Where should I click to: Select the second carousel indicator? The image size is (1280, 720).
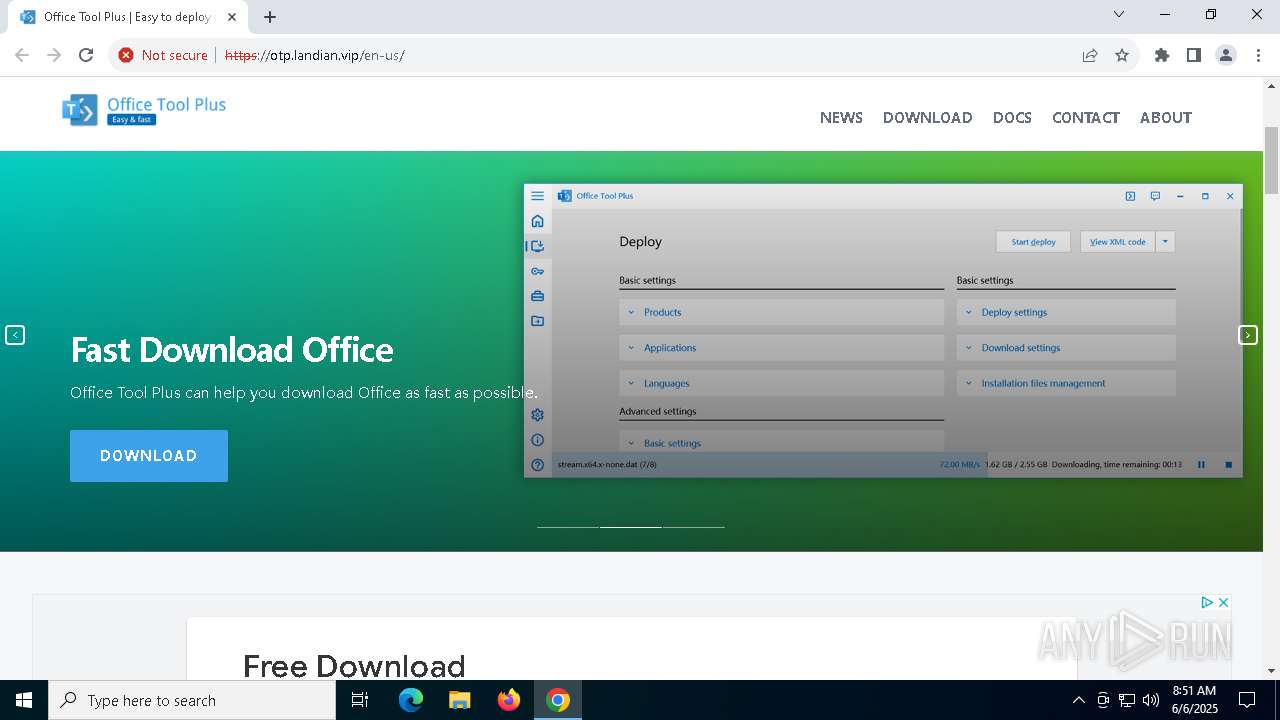[x=631, y=526]
